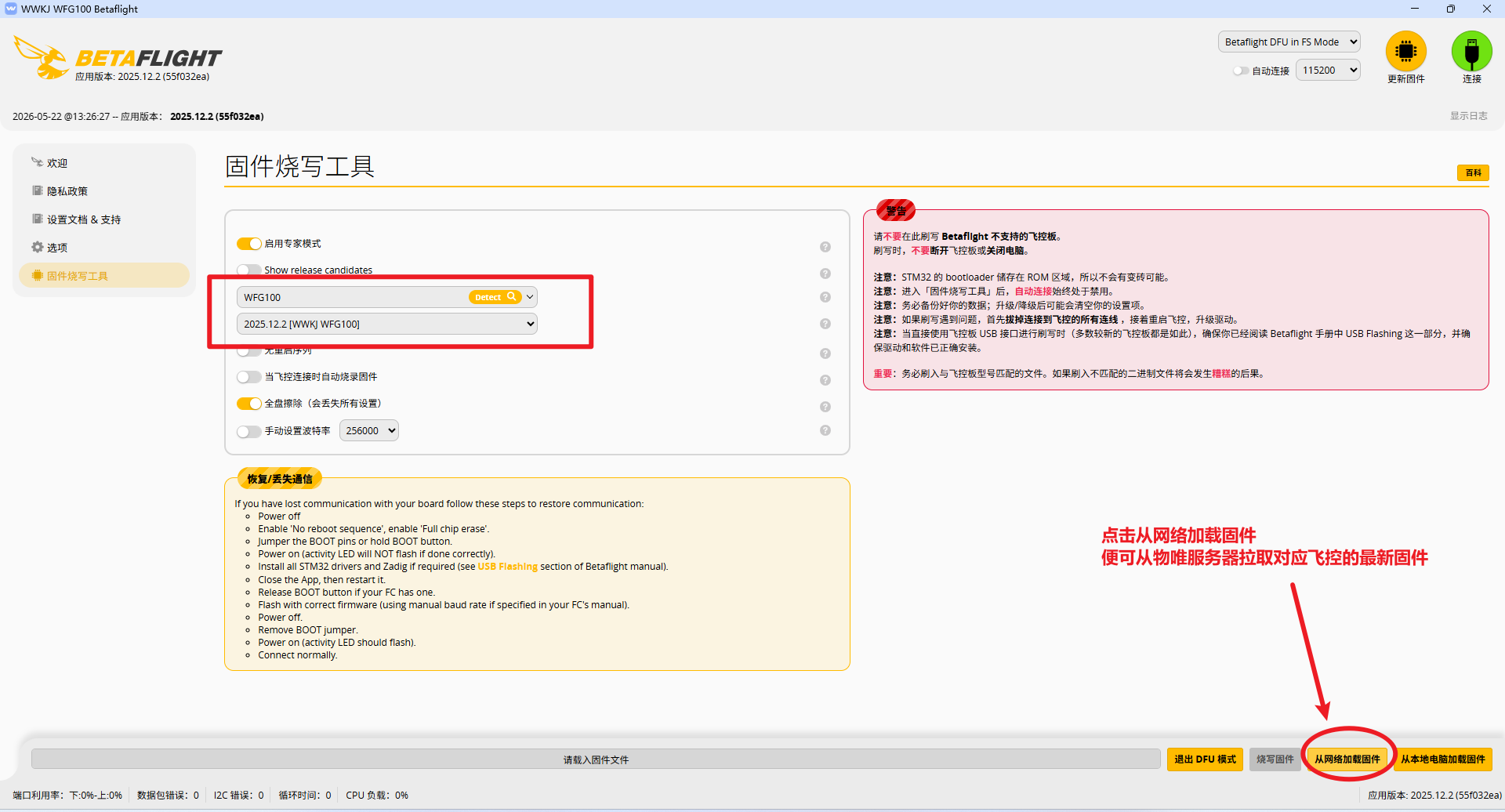Image resolution: width=1505 pixels, height=812 pixels.
Task: Open the 选项 sidebar entry
Action: point(104,248)
